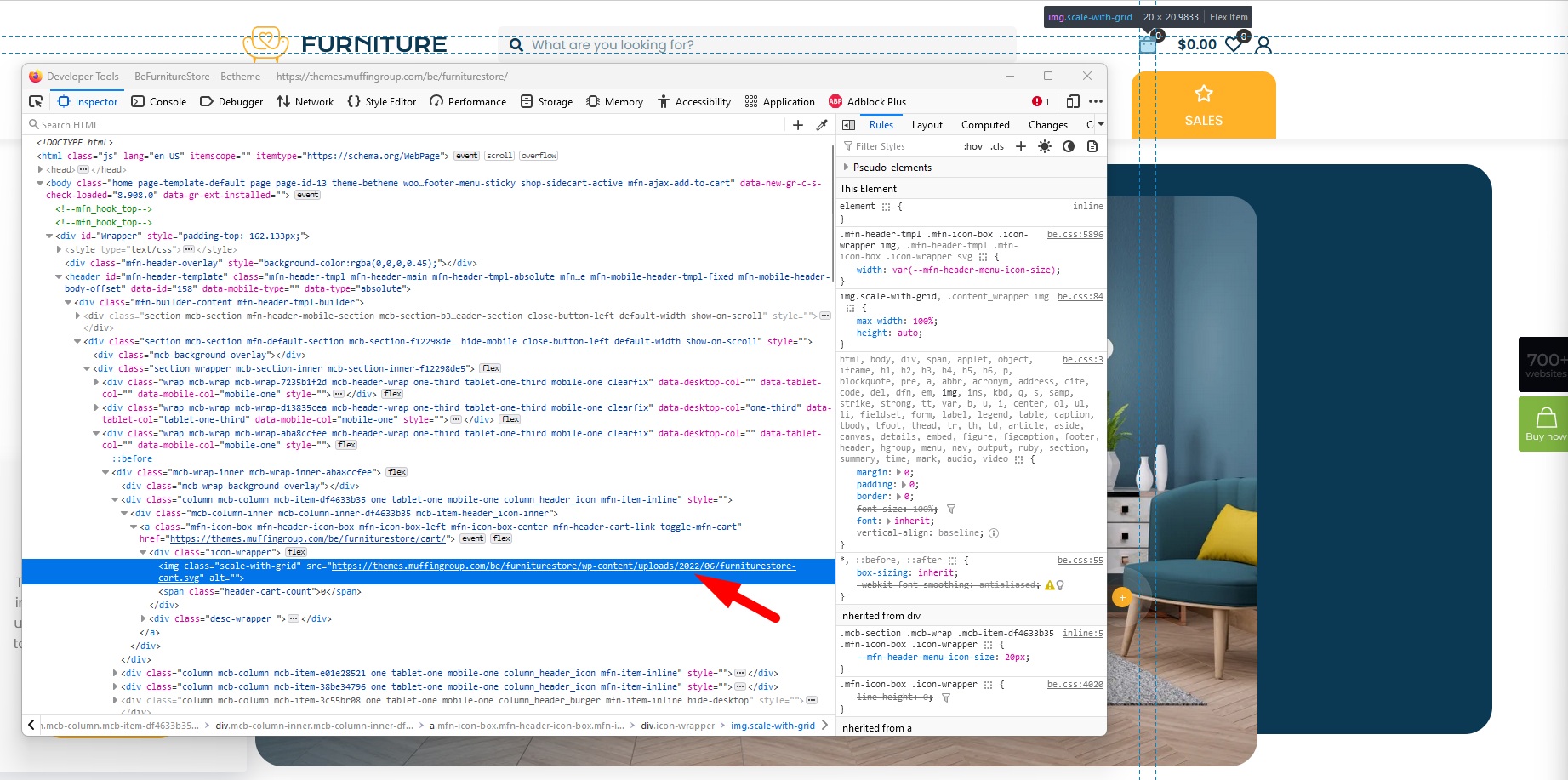The image size is (1568, 780).
Task: Open be.css:84 source link
Action: click(x=1080, y=297)
